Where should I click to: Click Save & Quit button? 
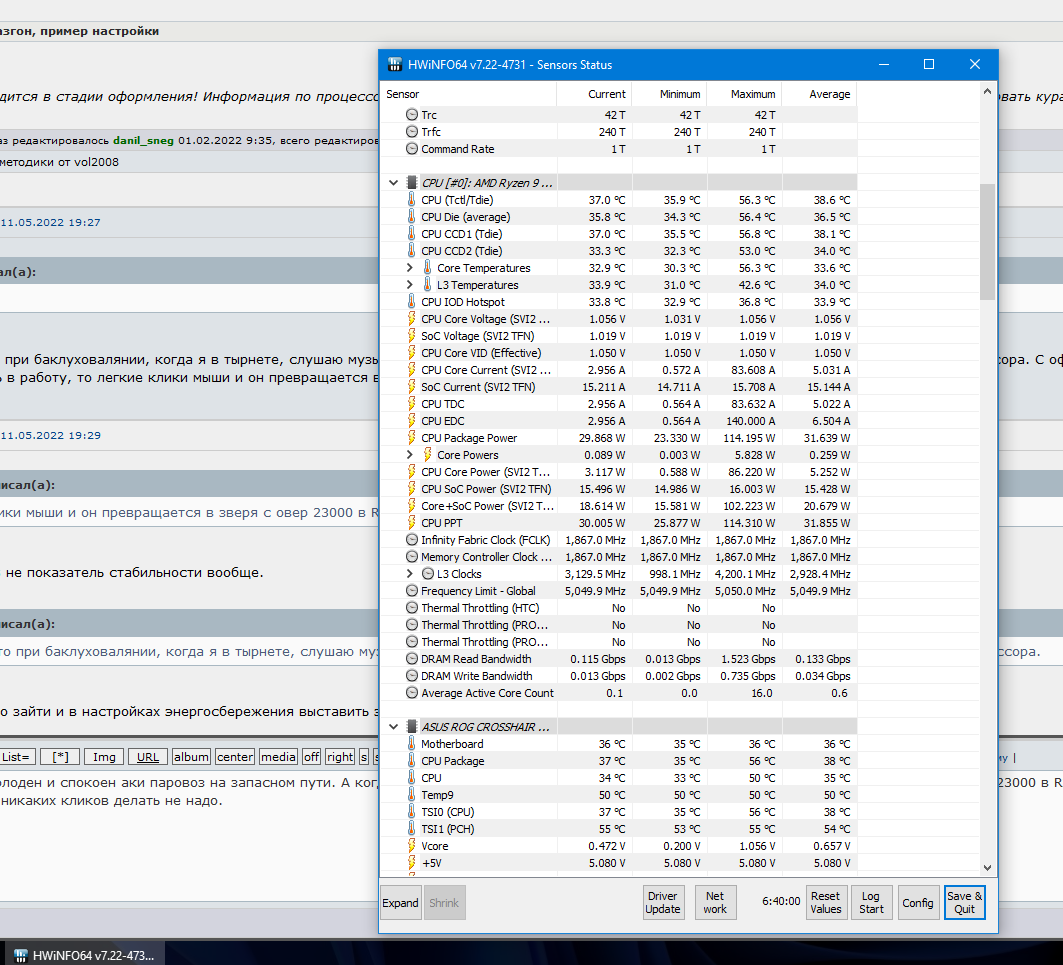pyautogui.click(x=964, y=903)
